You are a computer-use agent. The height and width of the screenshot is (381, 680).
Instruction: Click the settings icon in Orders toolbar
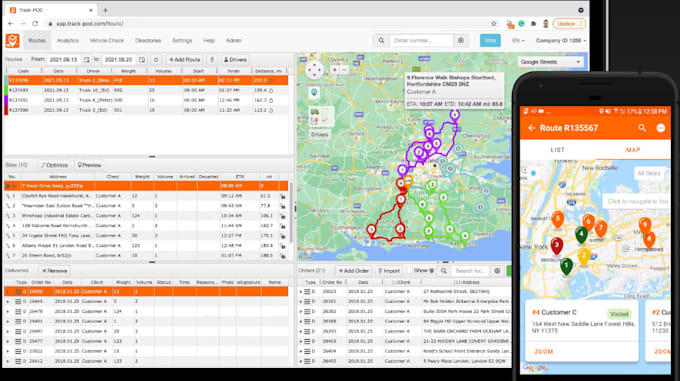point(497,271)
